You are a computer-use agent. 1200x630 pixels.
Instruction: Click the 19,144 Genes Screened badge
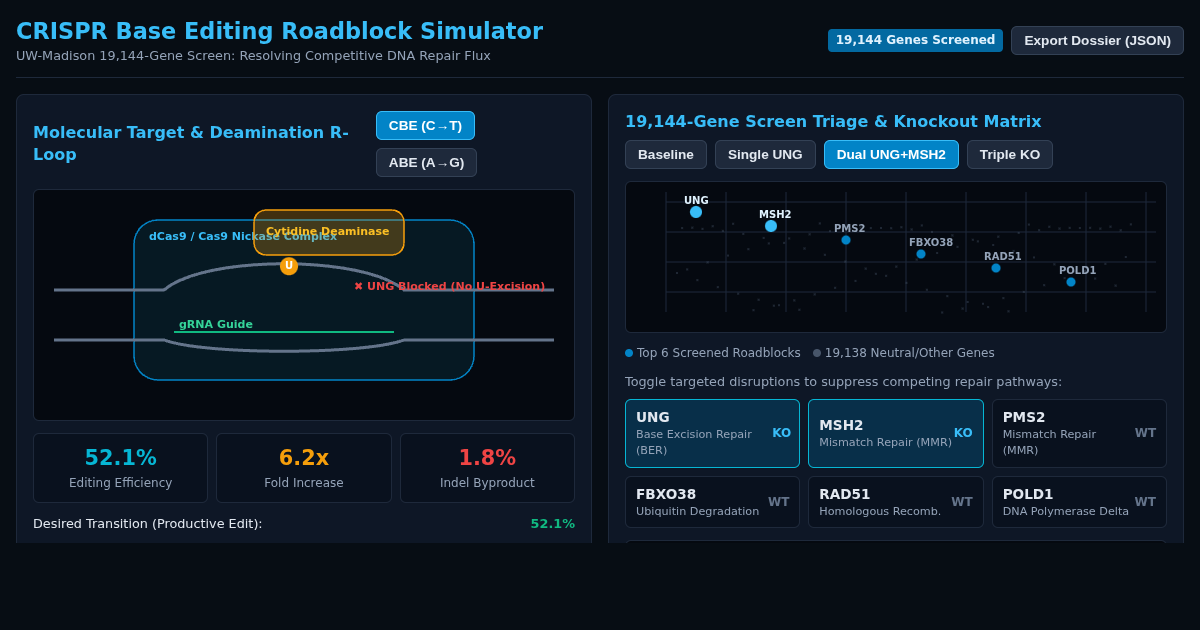click(915, 40)
